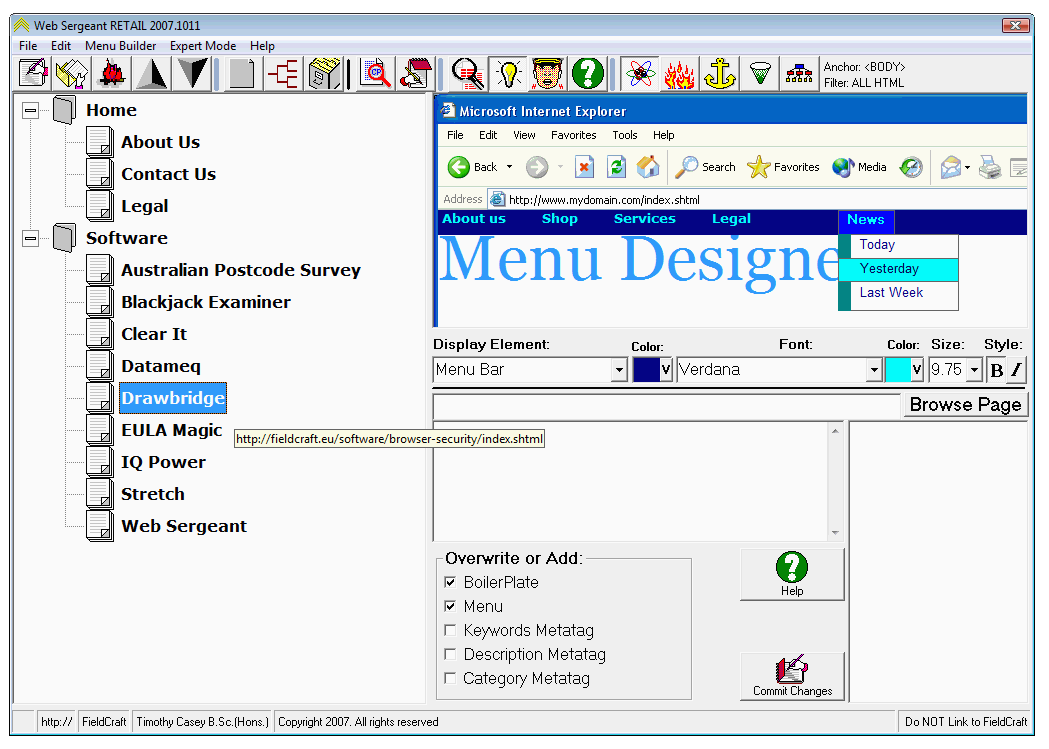Select the Software folder label
This screenshot has height=749, width=1049.
point(126,238)
